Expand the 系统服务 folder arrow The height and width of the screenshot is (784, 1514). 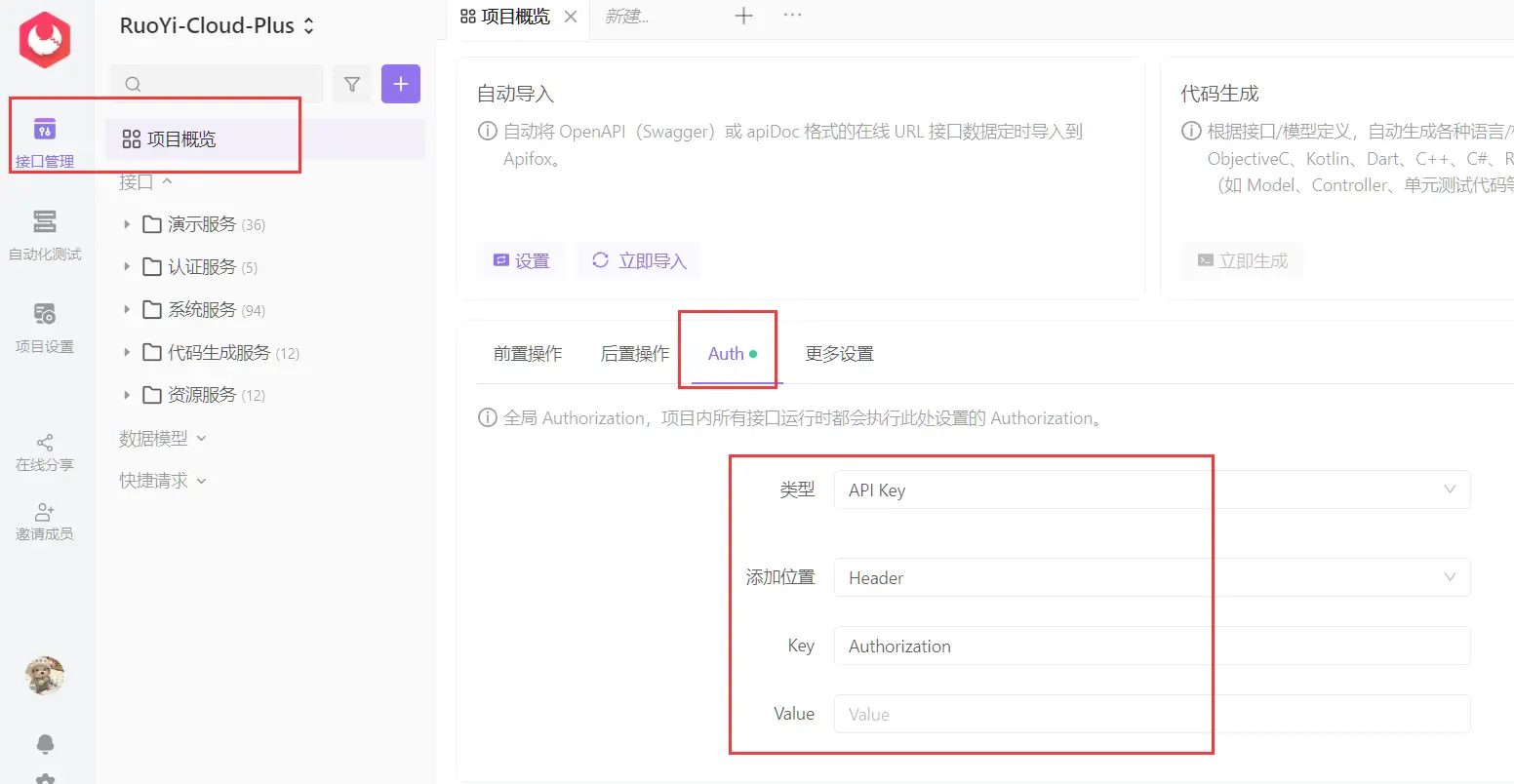click(x=127, y=309)
